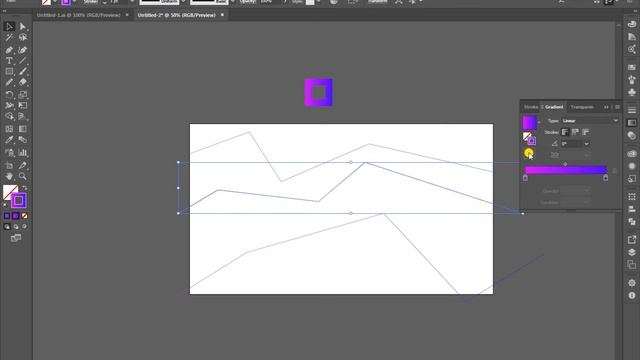
Task: Switch to the Transparency panel tab
Action: 582,107
